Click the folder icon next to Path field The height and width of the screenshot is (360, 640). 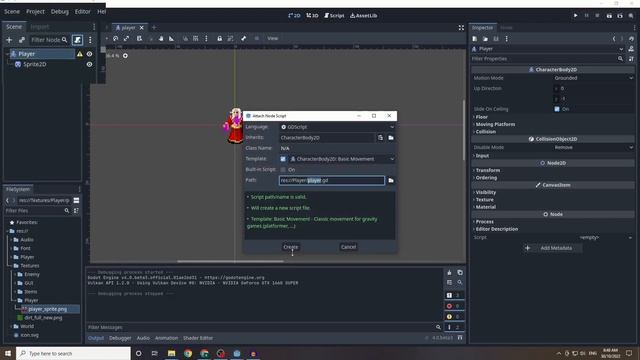[x=391, y=180]
